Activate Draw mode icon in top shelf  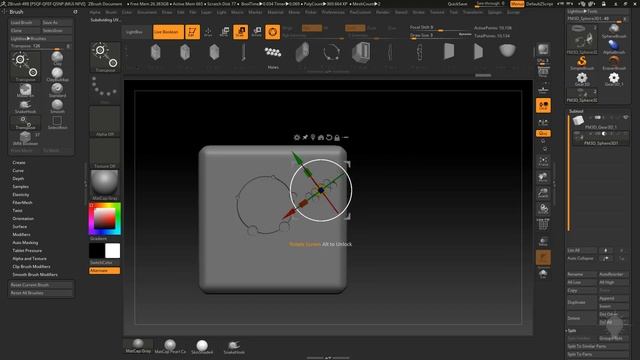pyautogui.click(x=208, y=32)
